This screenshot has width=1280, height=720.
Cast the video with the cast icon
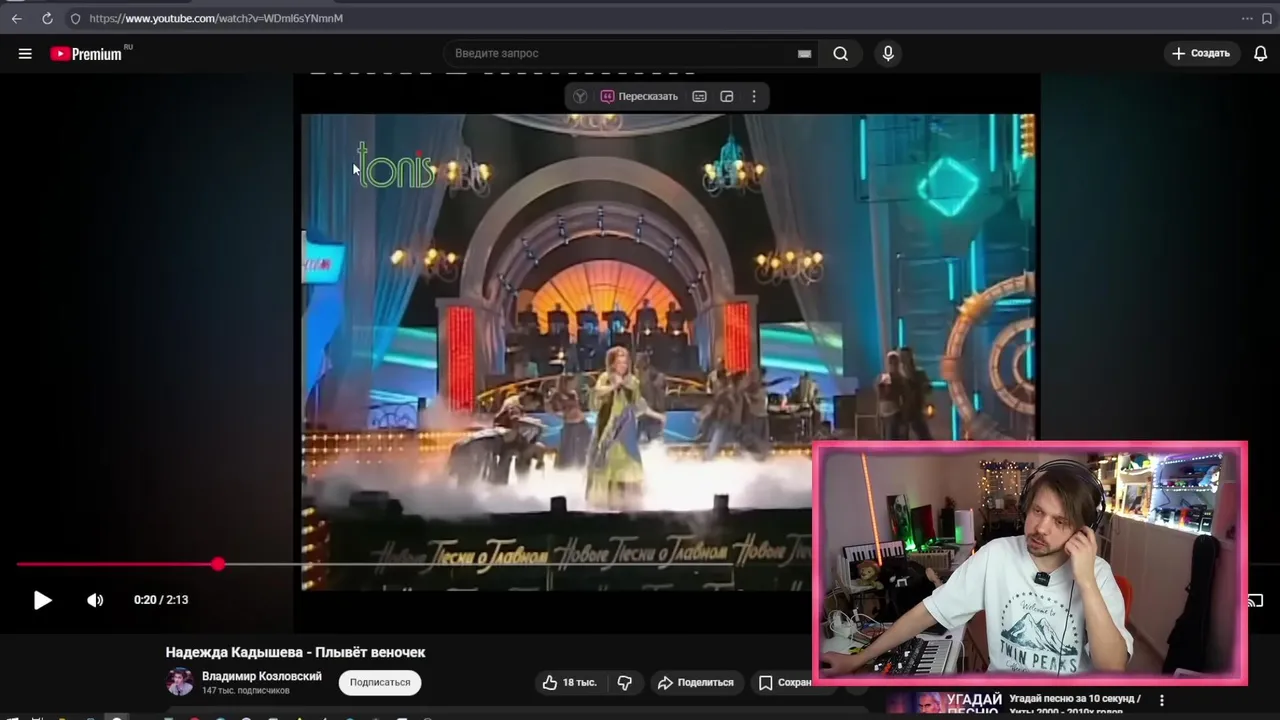pyautogui.click(x=1256, y=601)
